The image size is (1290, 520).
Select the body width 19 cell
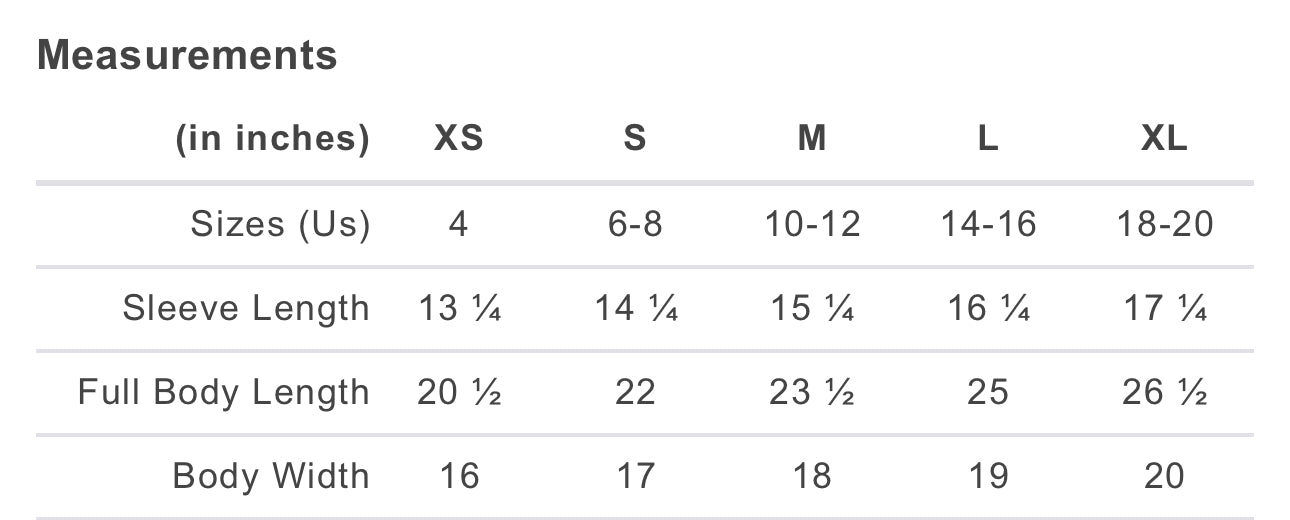(988, 476)
